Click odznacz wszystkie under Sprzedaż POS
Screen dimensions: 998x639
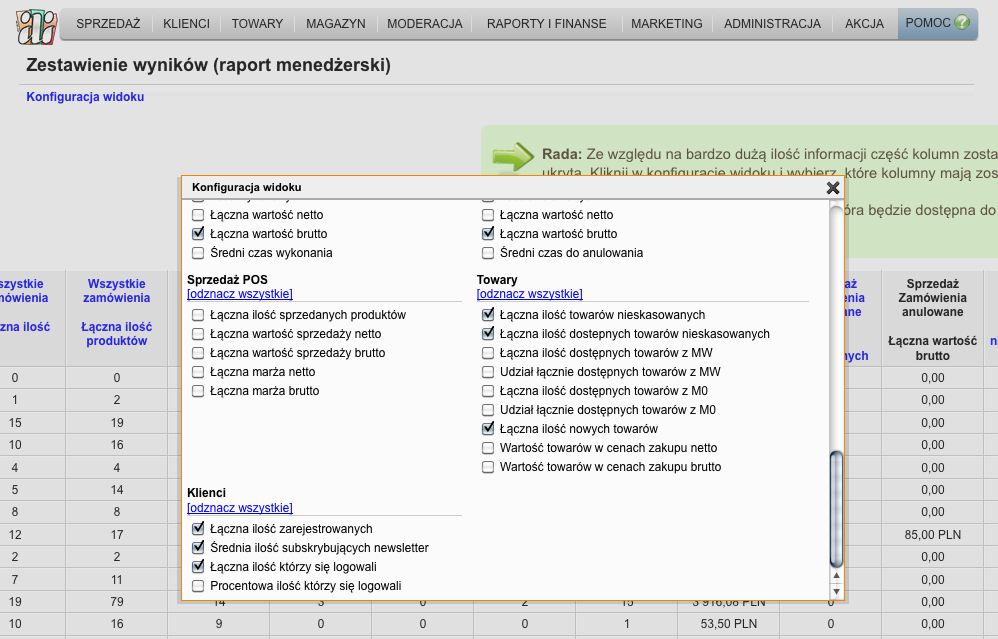(x=240, y=294)
